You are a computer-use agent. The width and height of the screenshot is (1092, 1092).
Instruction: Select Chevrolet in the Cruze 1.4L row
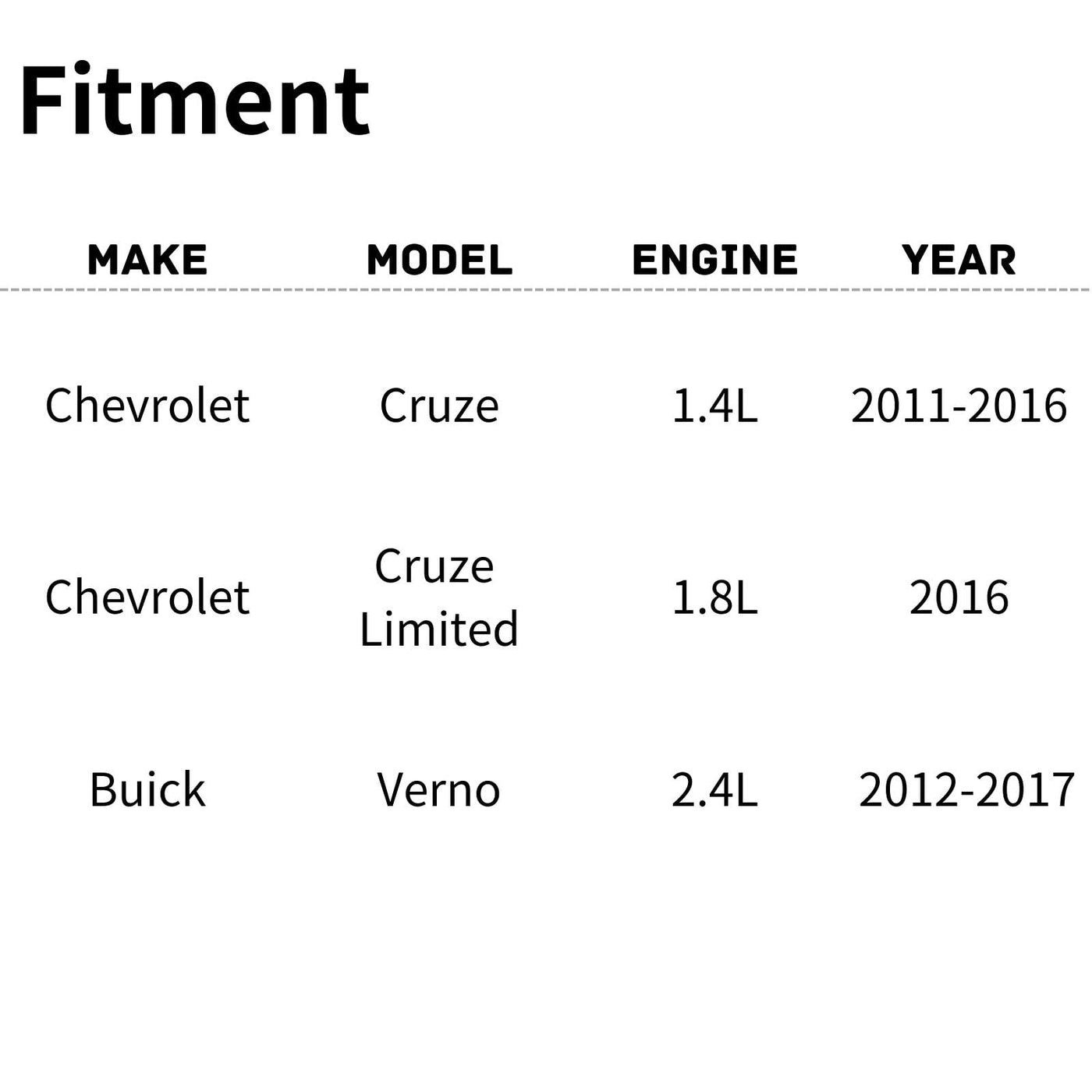147,406
